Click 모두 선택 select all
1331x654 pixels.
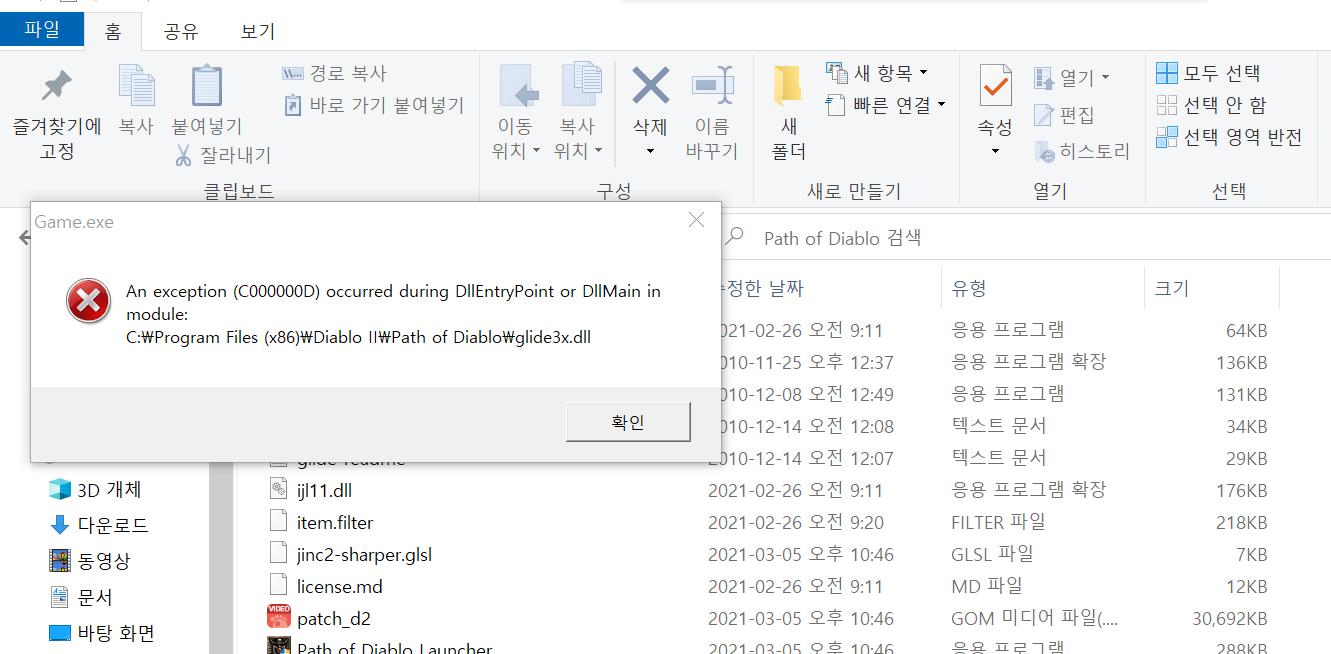click(1208, 73)
